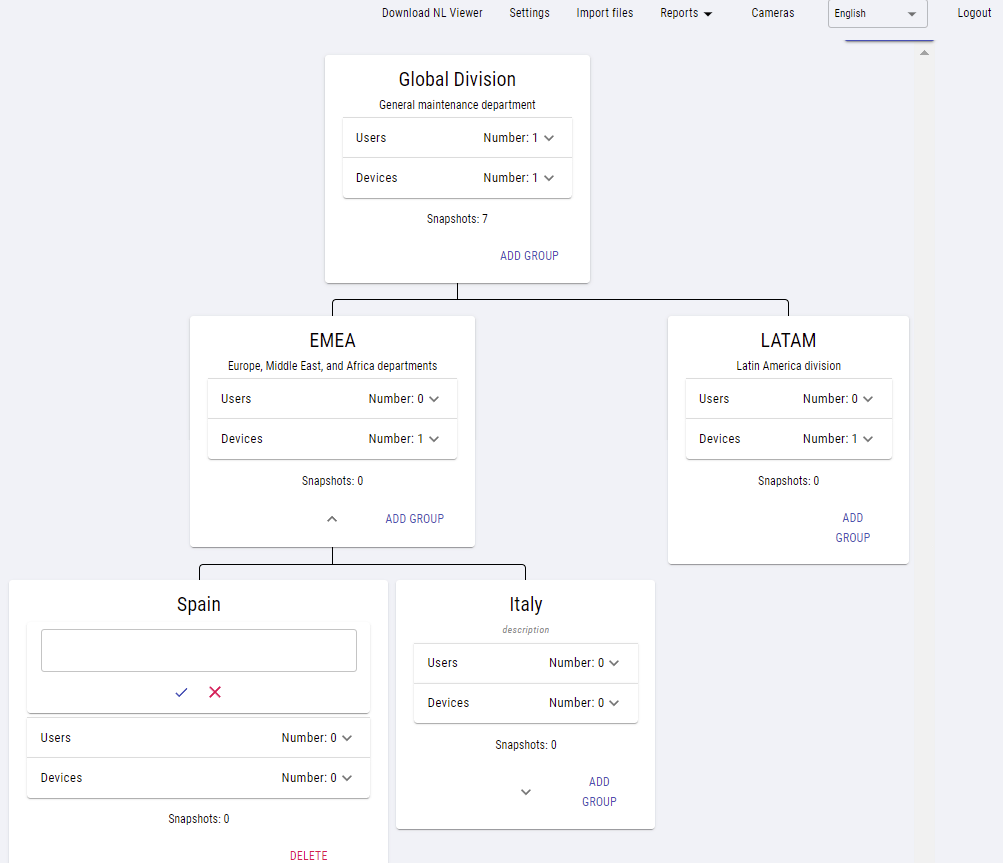The image size is (1003, 863).
Task: Expand Italy subgroups with down chevron
Action: 526,792
